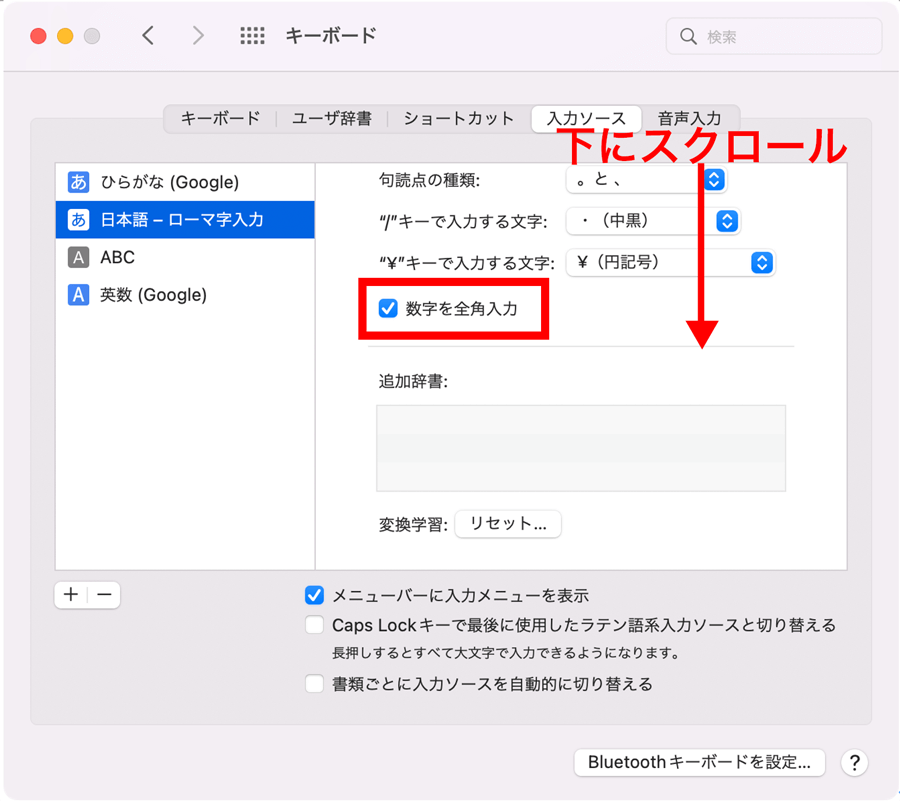Go forward with the right chevron
900x801 pixels.
pos(198,36)
